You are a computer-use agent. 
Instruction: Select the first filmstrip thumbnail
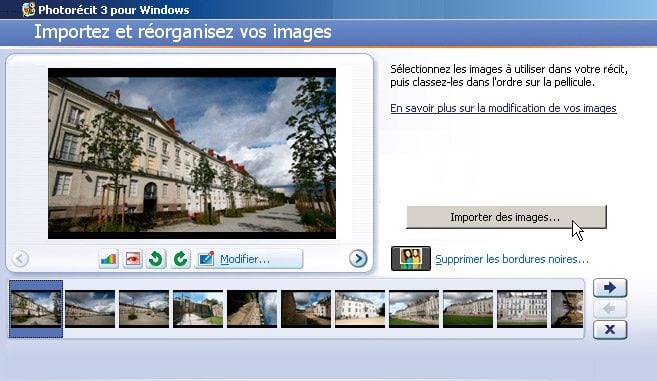click(x=36, y=309)
